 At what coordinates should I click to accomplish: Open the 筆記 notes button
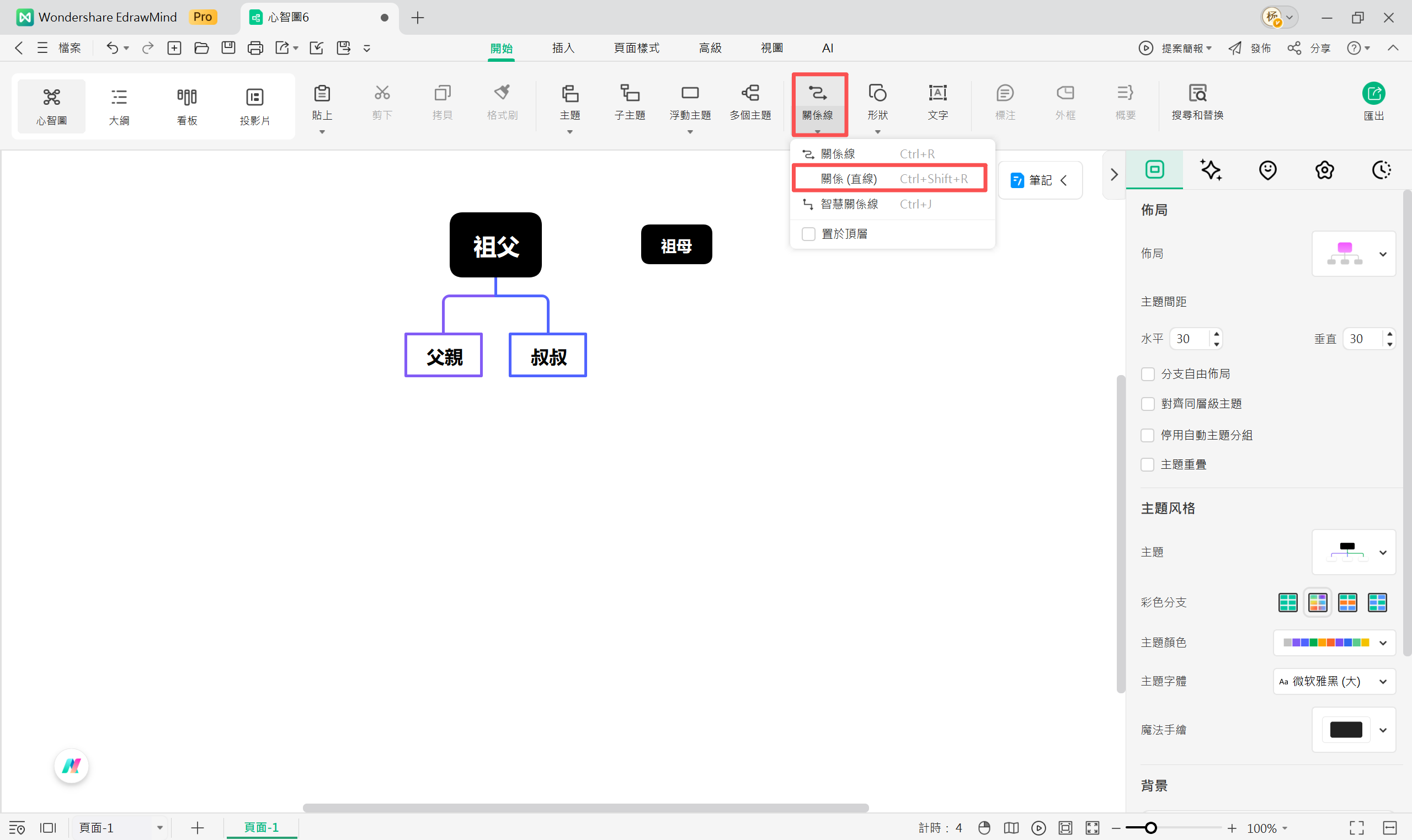(x=1040, y=180)
